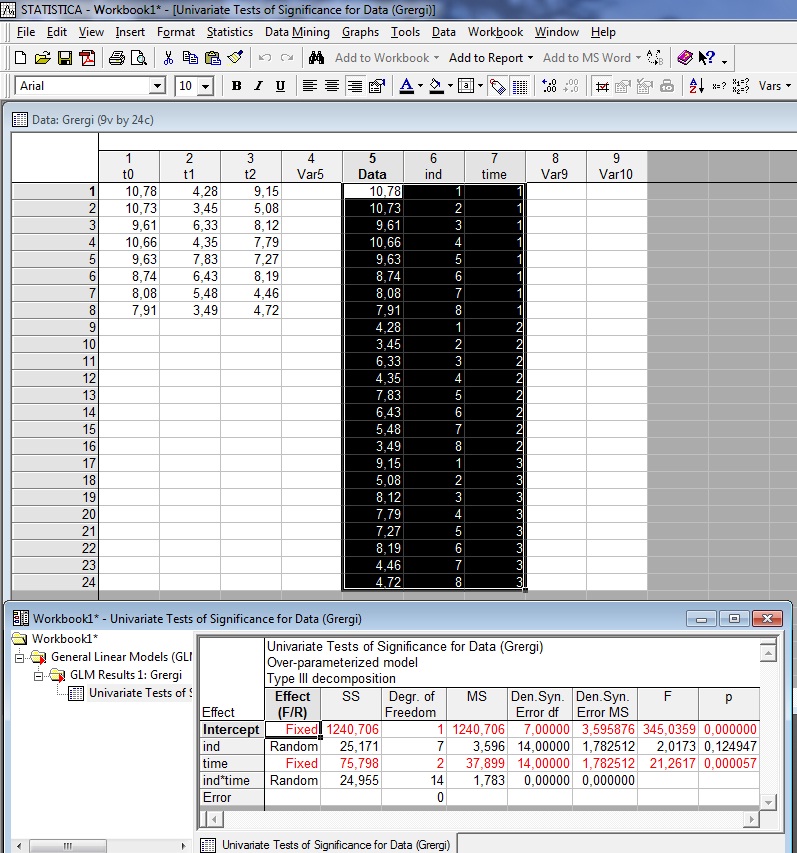This screenshot has width=797, height=853.
Task: Open the Graphs menu
Action: click(x=360, y=32)
